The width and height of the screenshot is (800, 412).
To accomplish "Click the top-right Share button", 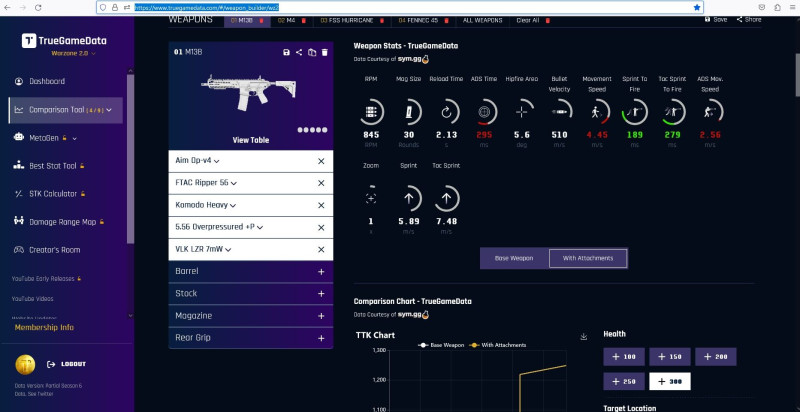I will pyautogui.click(x=749, y=19).
